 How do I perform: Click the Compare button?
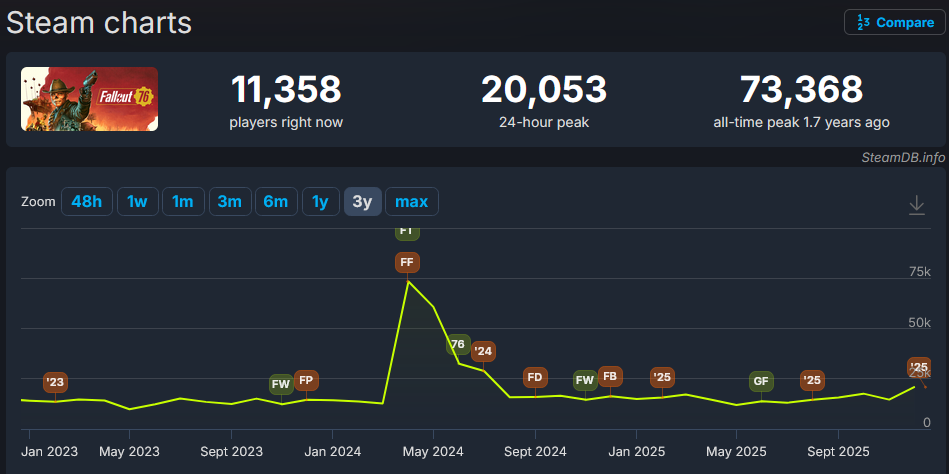point(895,22)
